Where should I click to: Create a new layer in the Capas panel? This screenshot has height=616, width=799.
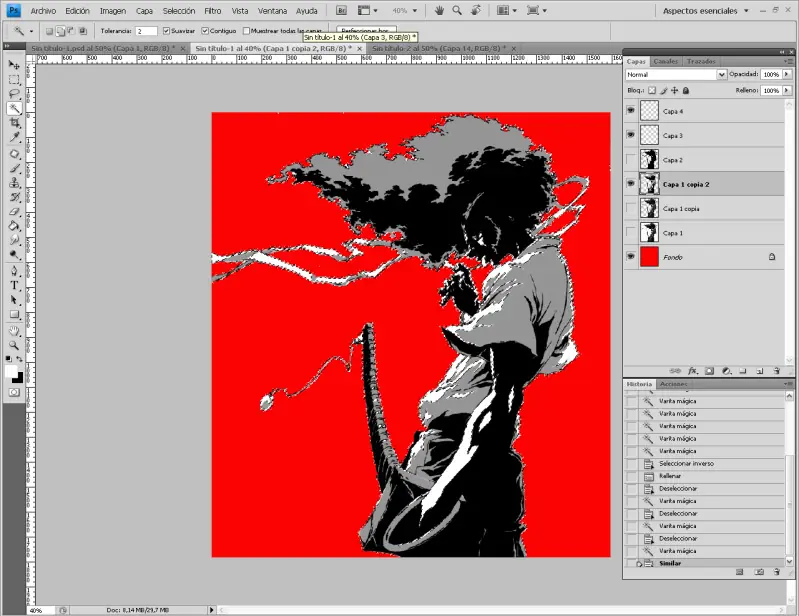pos(759,371)
